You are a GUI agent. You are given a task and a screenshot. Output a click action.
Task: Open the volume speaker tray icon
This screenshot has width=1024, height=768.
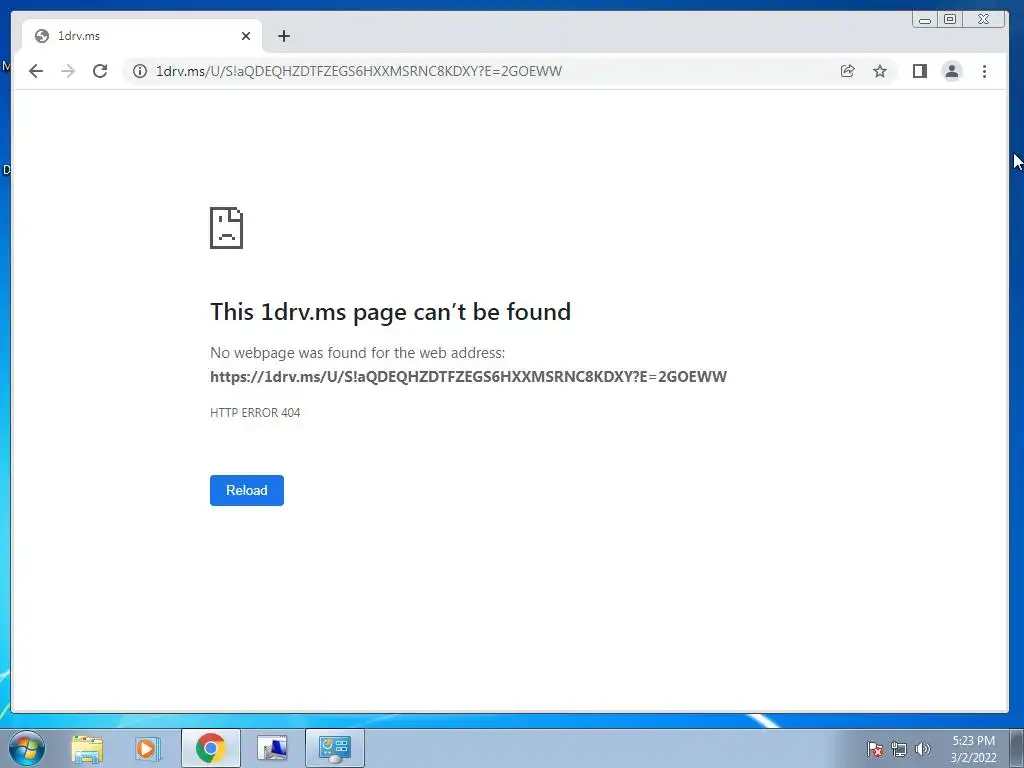click(922, 749)
